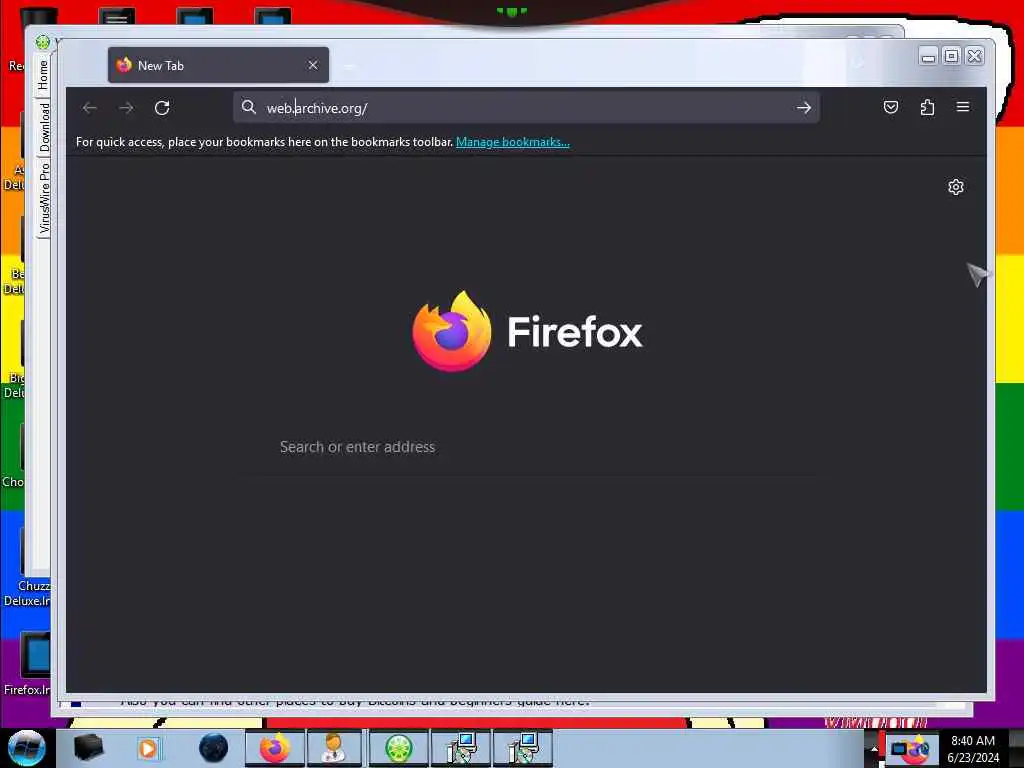Minimize the Firefox window

click(x=928, y=57)
